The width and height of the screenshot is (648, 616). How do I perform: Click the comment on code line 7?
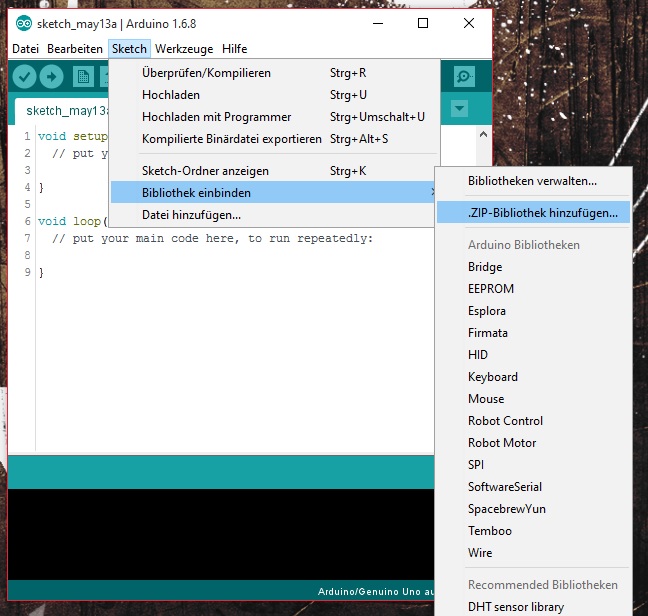pos(212,239)
